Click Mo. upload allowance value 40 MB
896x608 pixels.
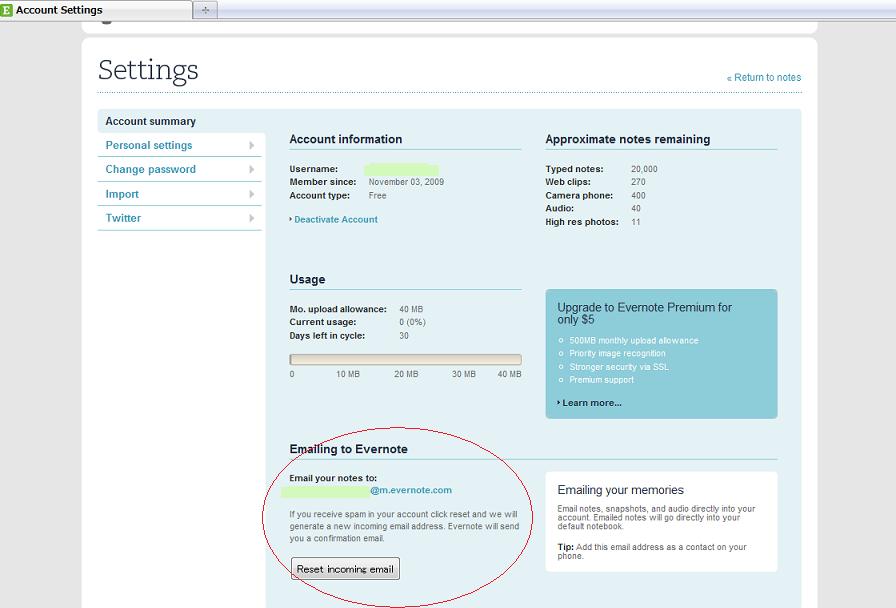(x=411, y=309)
